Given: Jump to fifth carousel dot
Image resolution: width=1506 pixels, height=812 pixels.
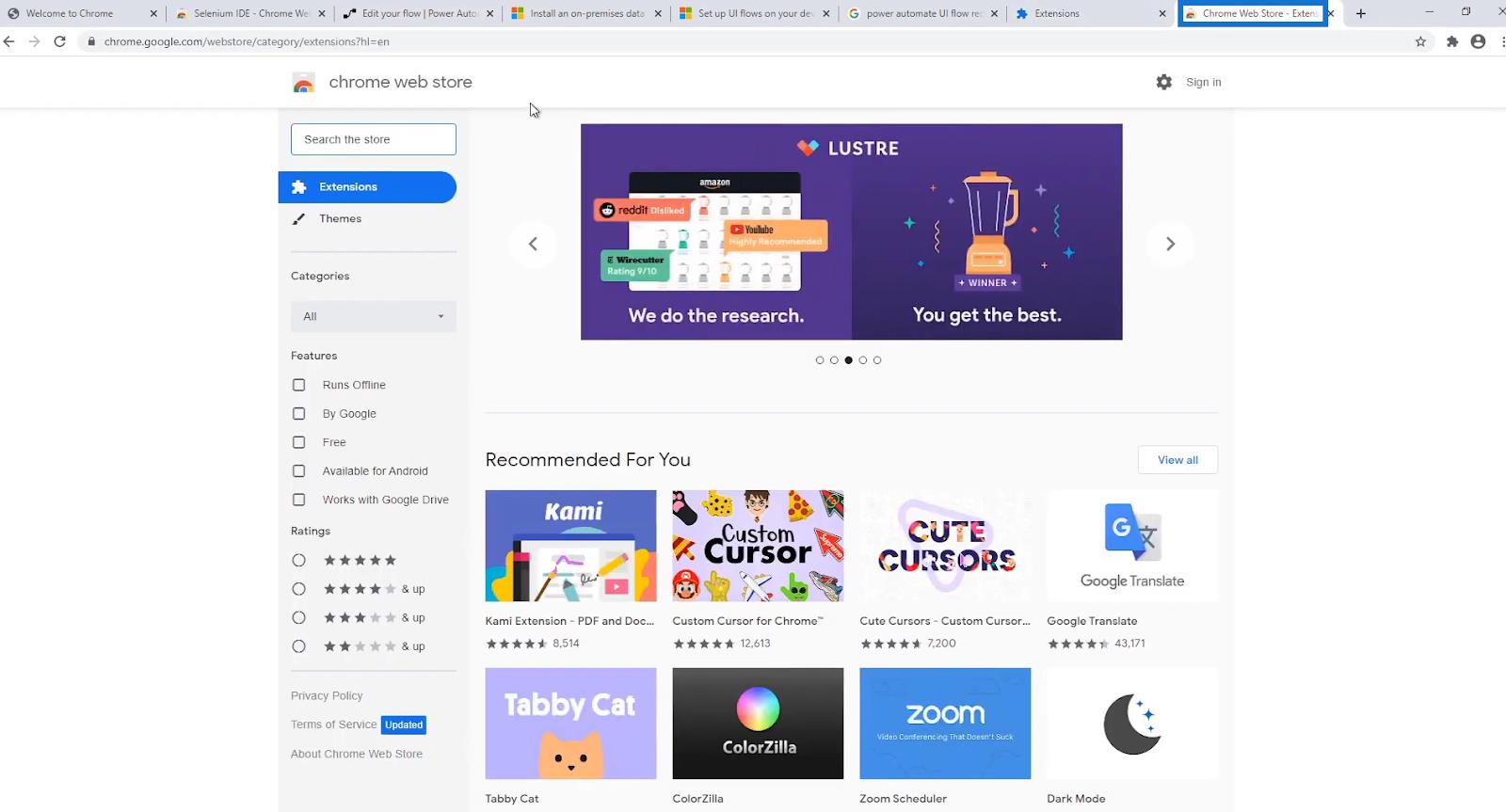Looking at the screenshot, I should pos(877,360).
